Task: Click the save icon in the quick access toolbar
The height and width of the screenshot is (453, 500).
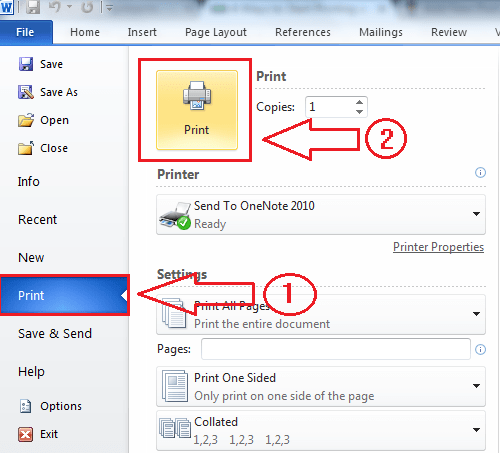Action: click(x=33, y=7)
